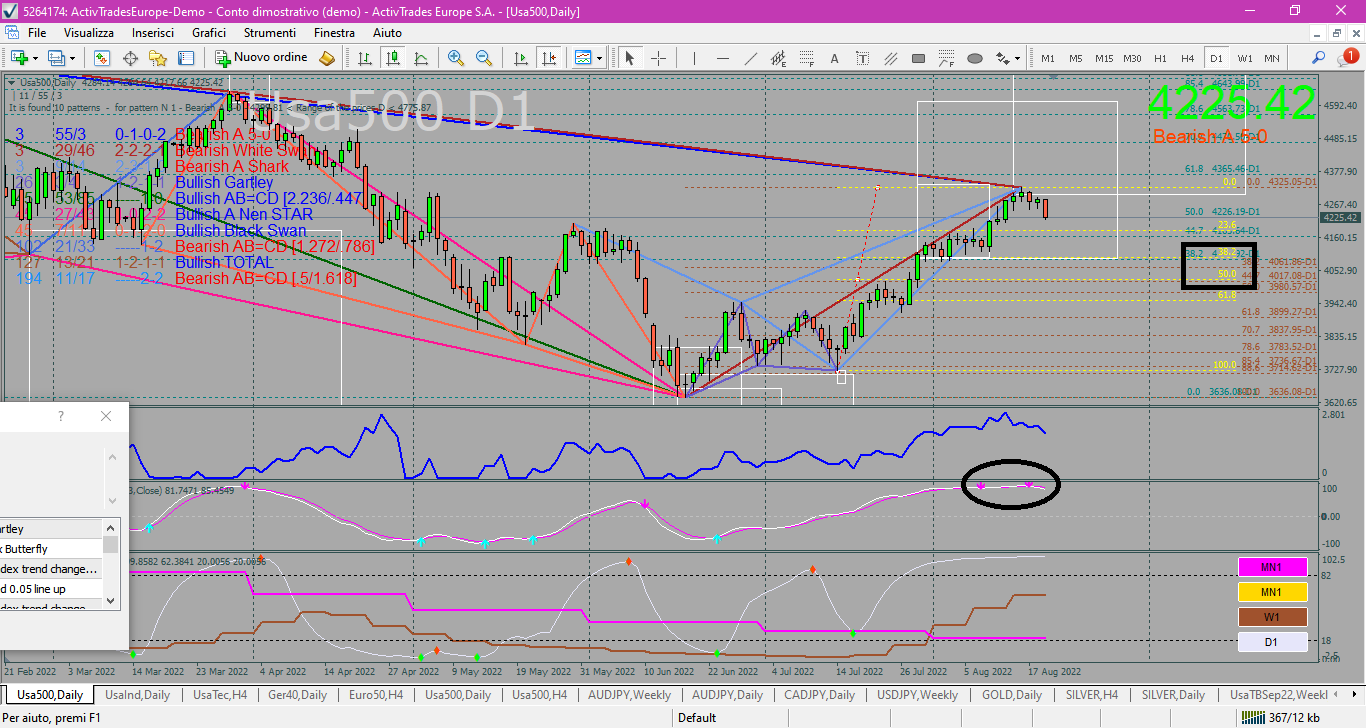
Task: Select the cursor arrow tool
Action: tap(630, 58)
